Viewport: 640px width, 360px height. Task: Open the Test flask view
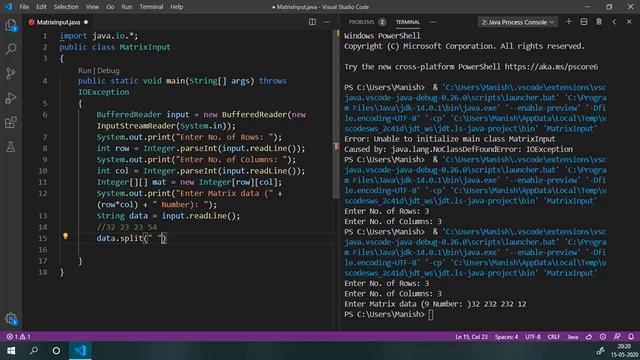click(11, 147)
